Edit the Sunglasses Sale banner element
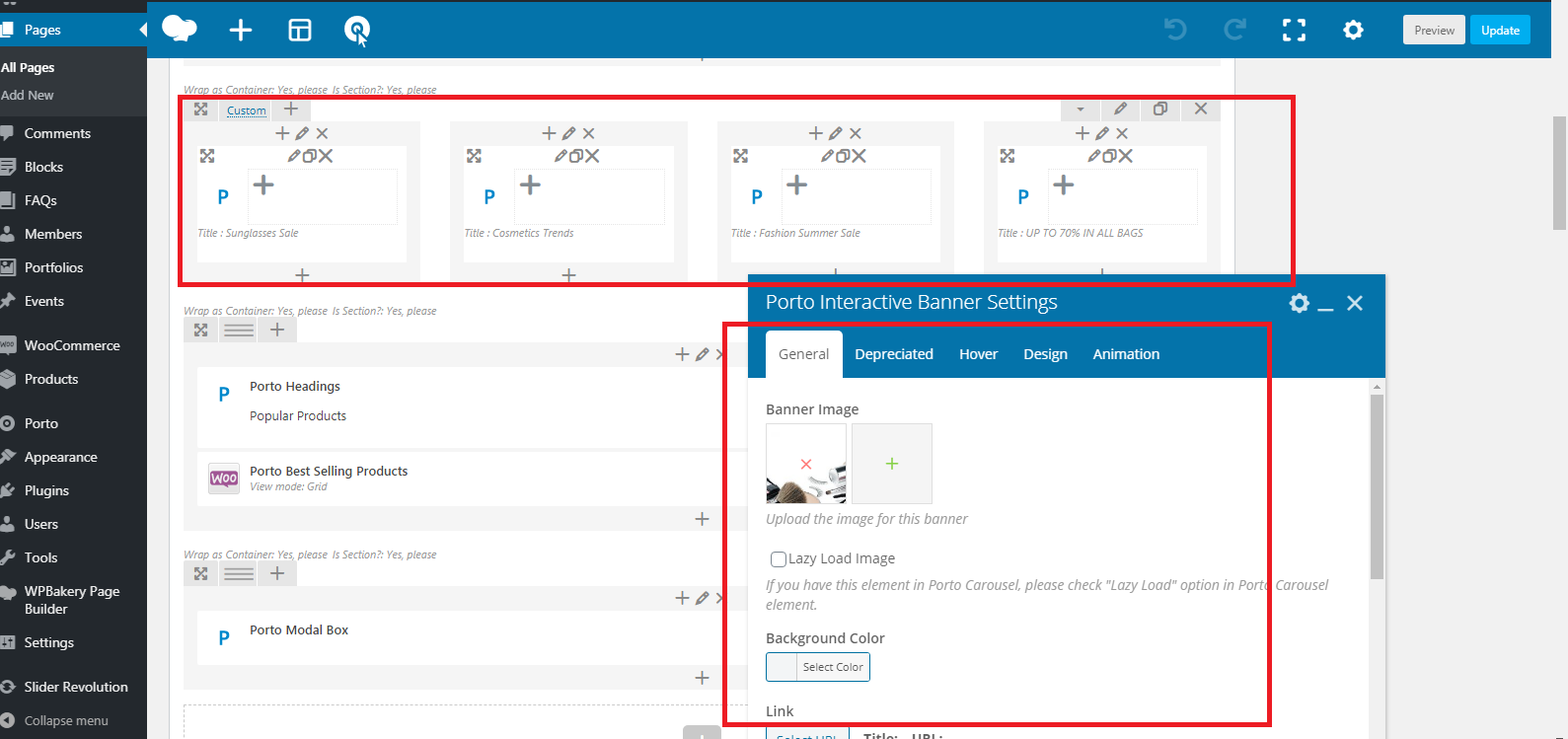Viewport: 1568px width, 739px height. (x=294, y=156)
